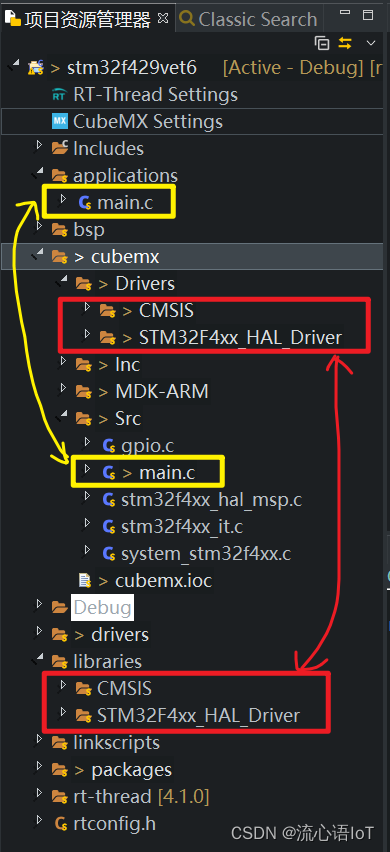Select the system_stm32f4xx.c file name
The image size is (390, 852).
pyautogui.click(x=206, y=554)
